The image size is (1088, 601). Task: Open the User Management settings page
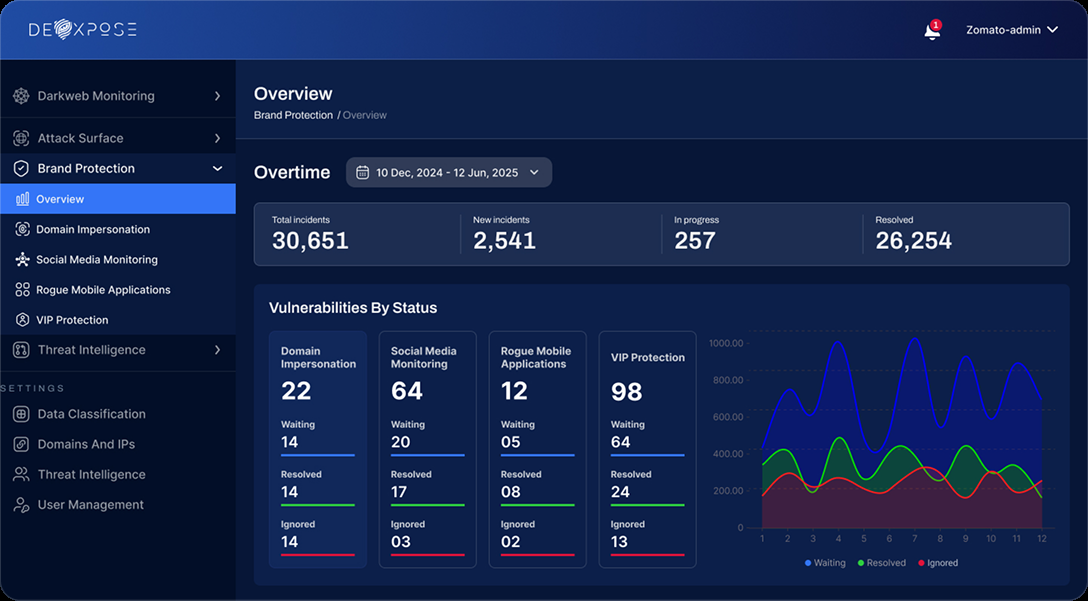click(90, 505)
